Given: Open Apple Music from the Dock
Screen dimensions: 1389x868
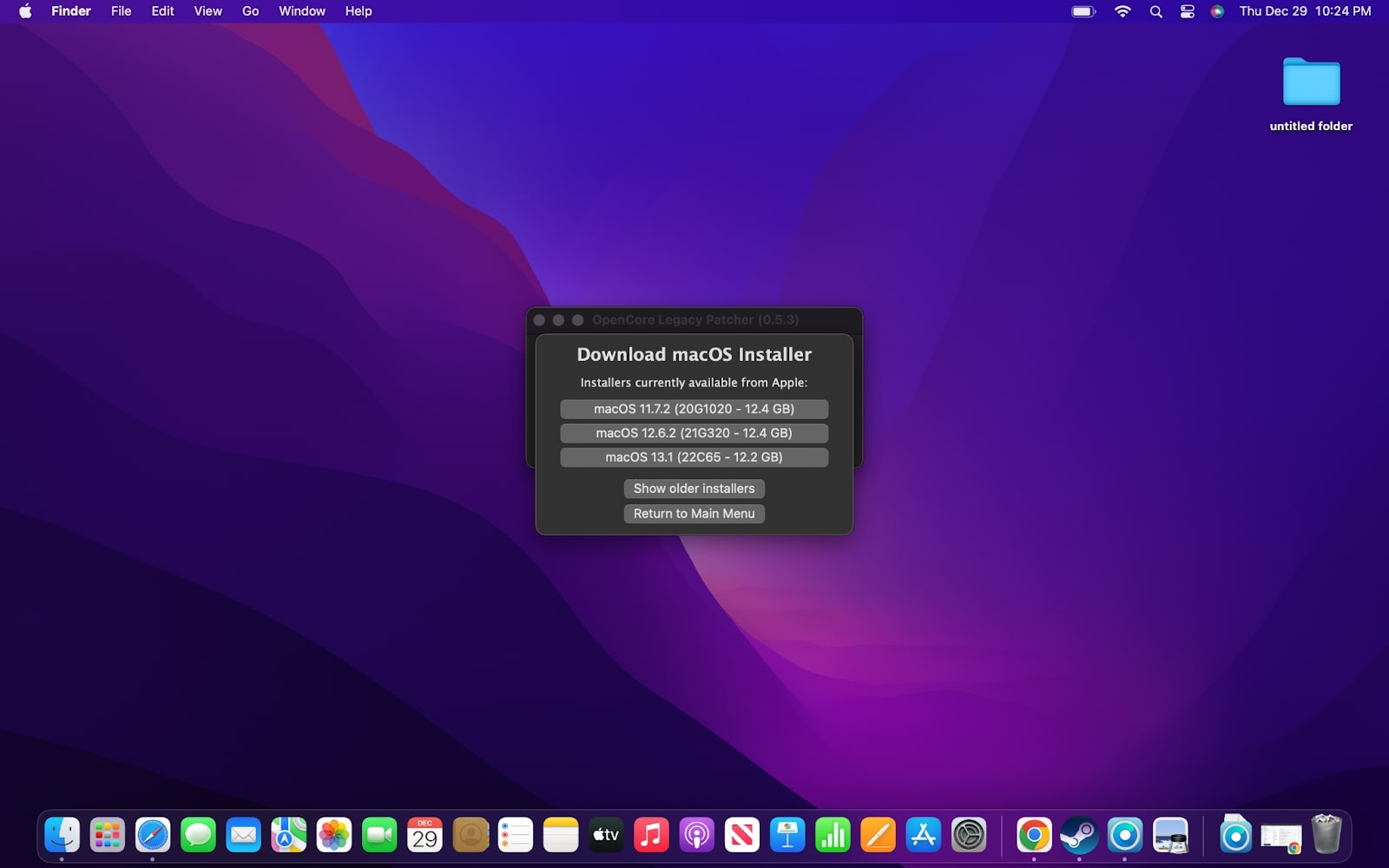Looking at the screenshot, I should pos(650,835).
